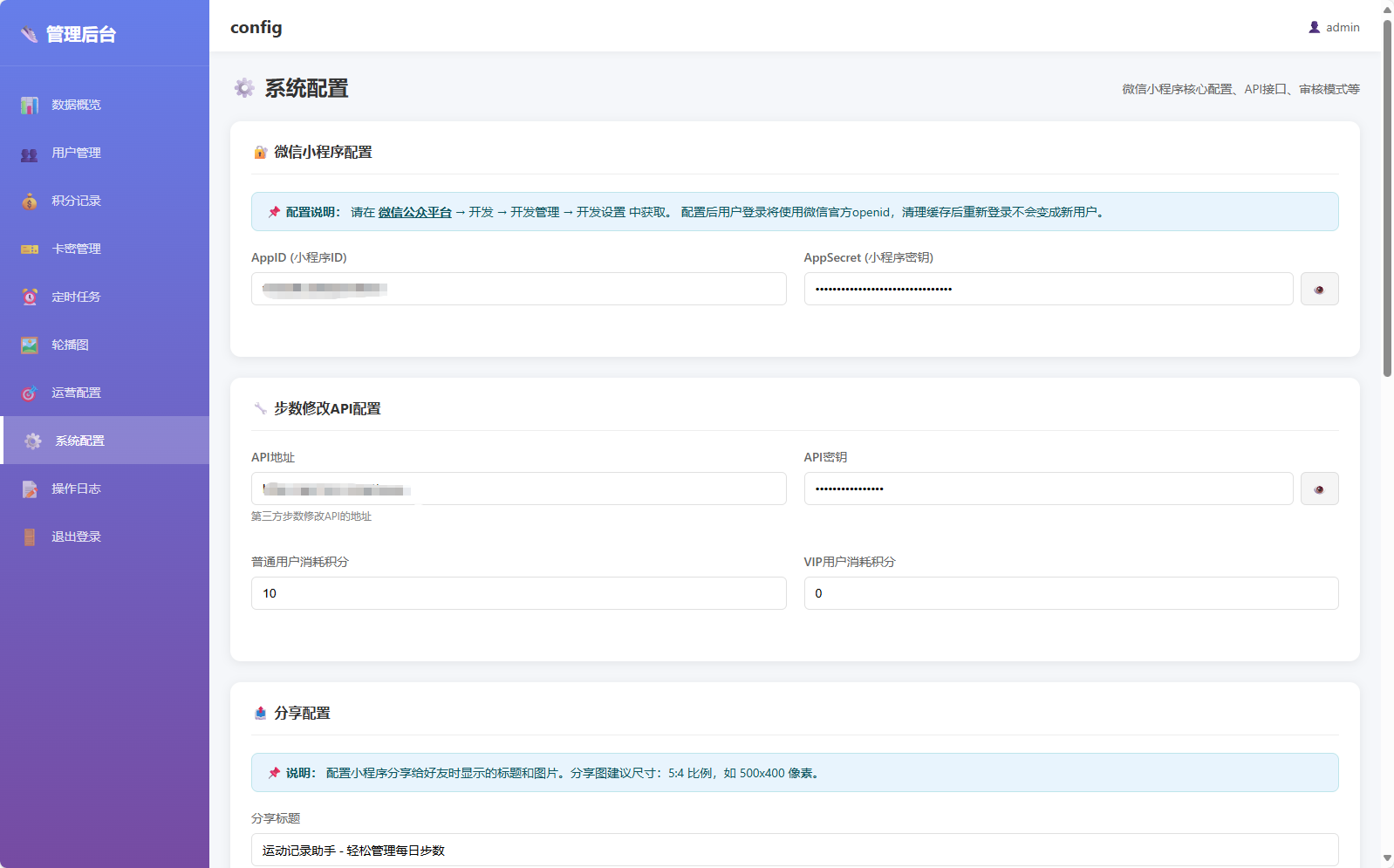Click the 微信小程序配置 section heading
1394x868 pixels.
pos(323,152)
